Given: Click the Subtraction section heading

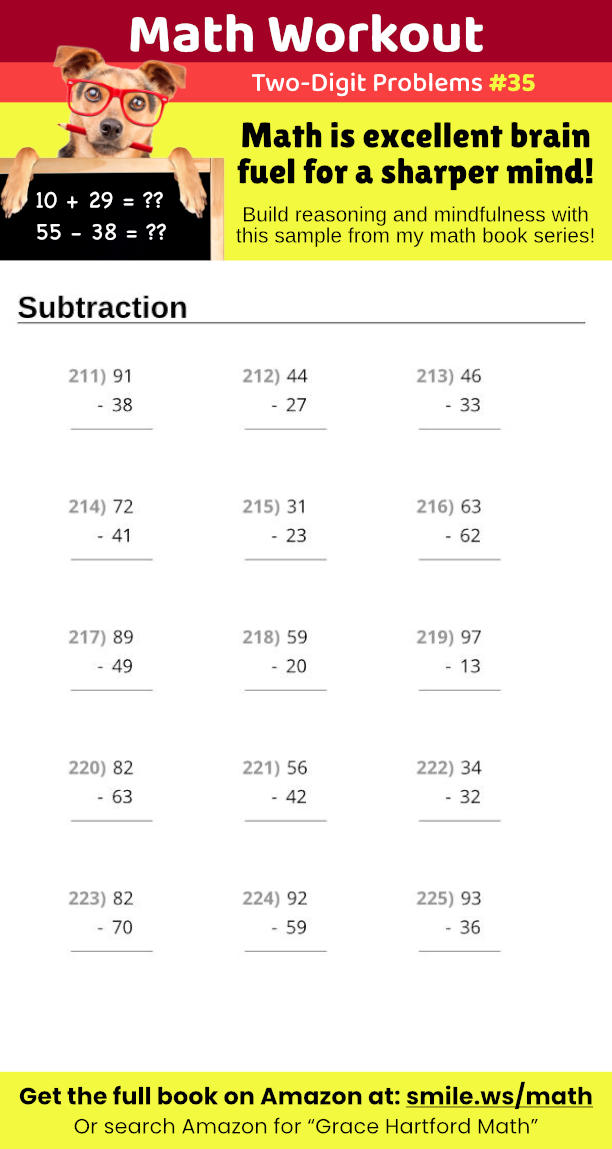Looking at the screenshot, I should (x=103, y=308).
